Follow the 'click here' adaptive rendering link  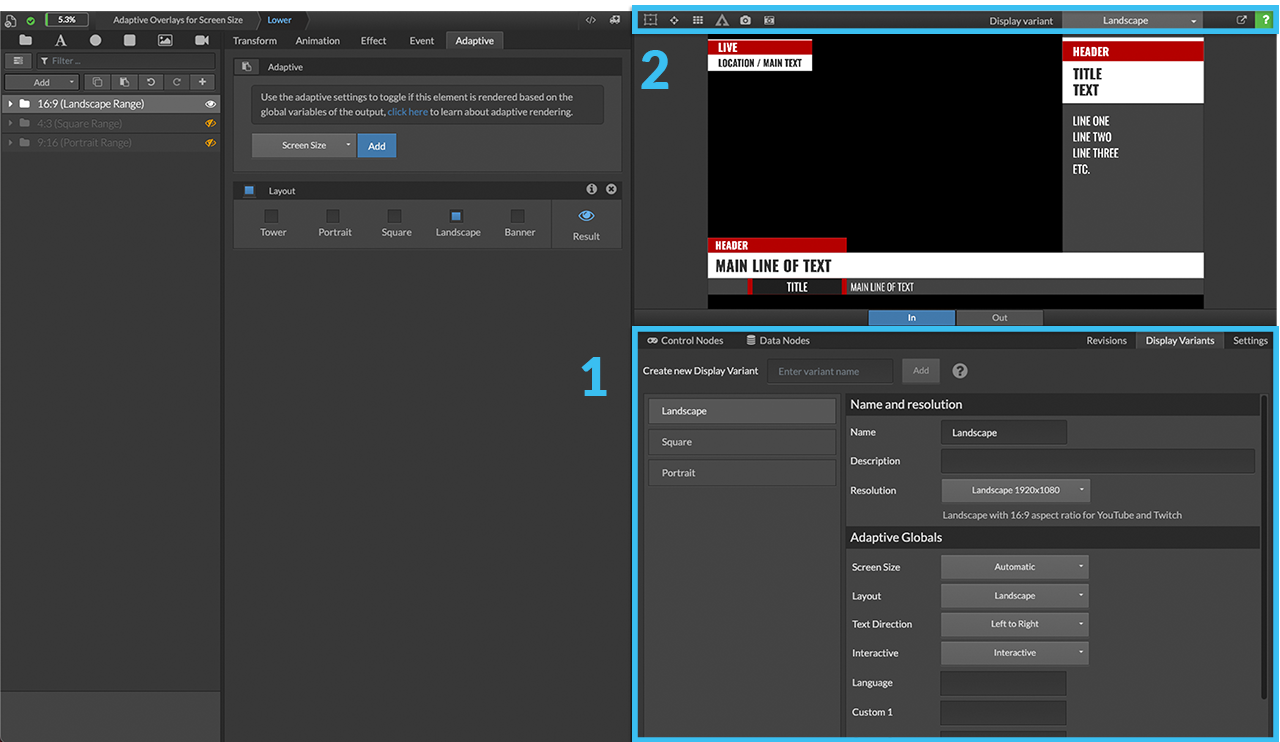point(408,112)
